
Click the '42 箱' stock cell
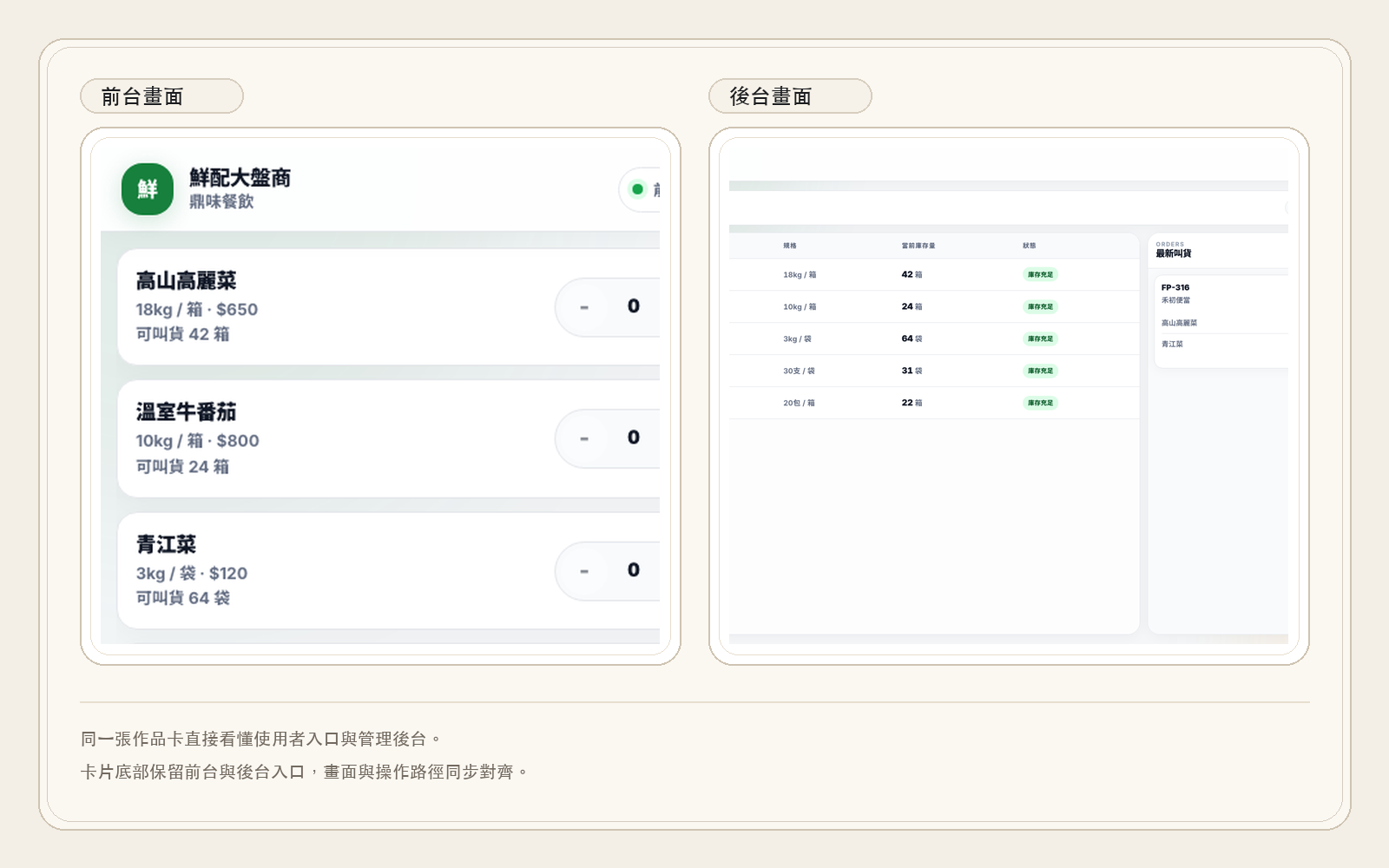(912, 274)
